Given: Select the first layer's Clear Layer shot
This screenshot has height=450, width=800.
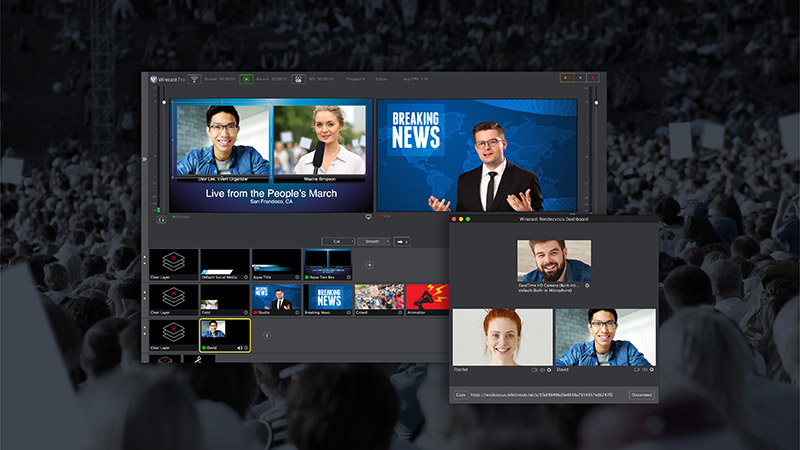Looking at the screenshot, I should pyautogui.click(x=173, y=264).
